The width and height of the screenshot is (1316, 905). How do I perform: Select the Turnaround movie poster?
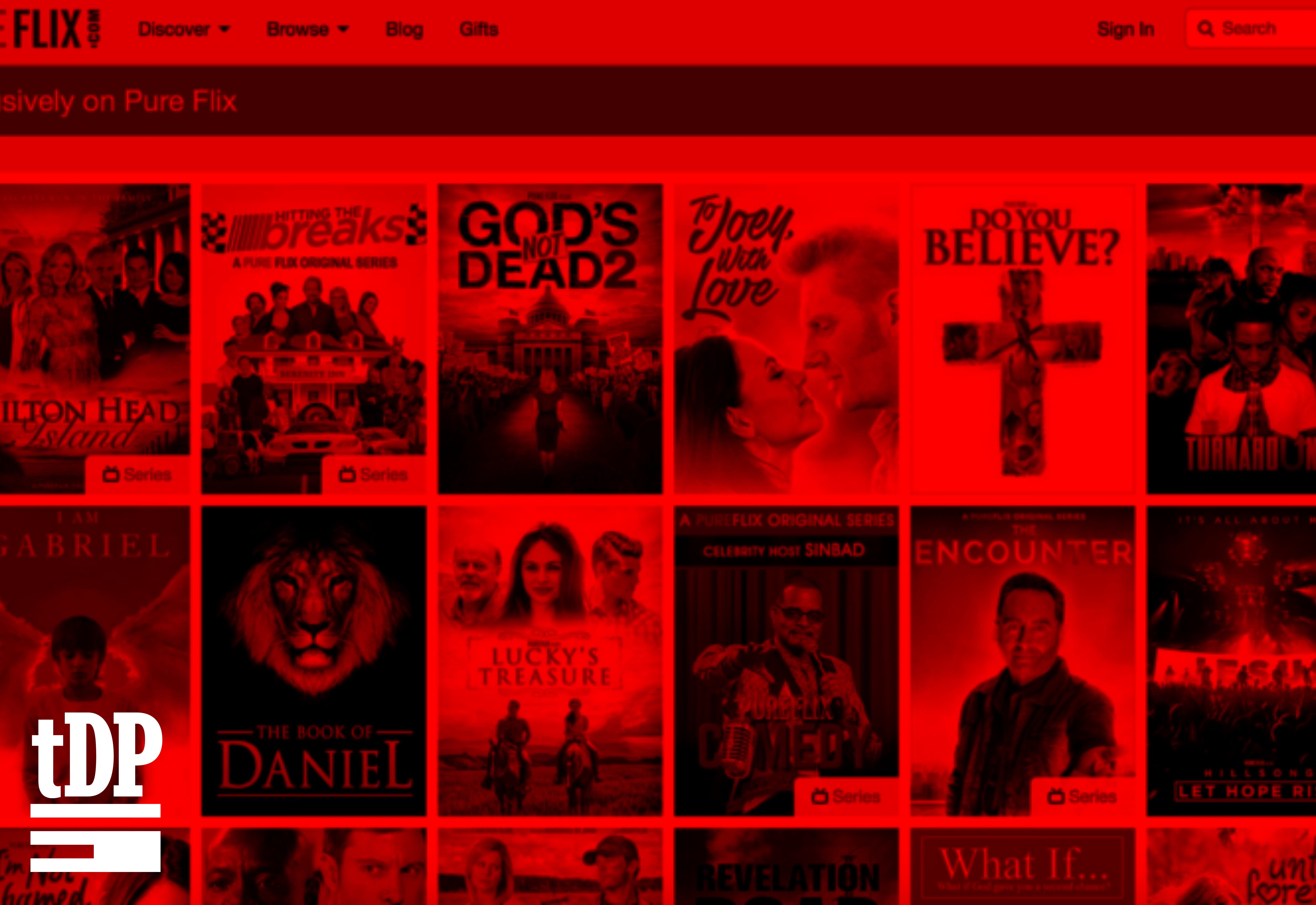1232,338
